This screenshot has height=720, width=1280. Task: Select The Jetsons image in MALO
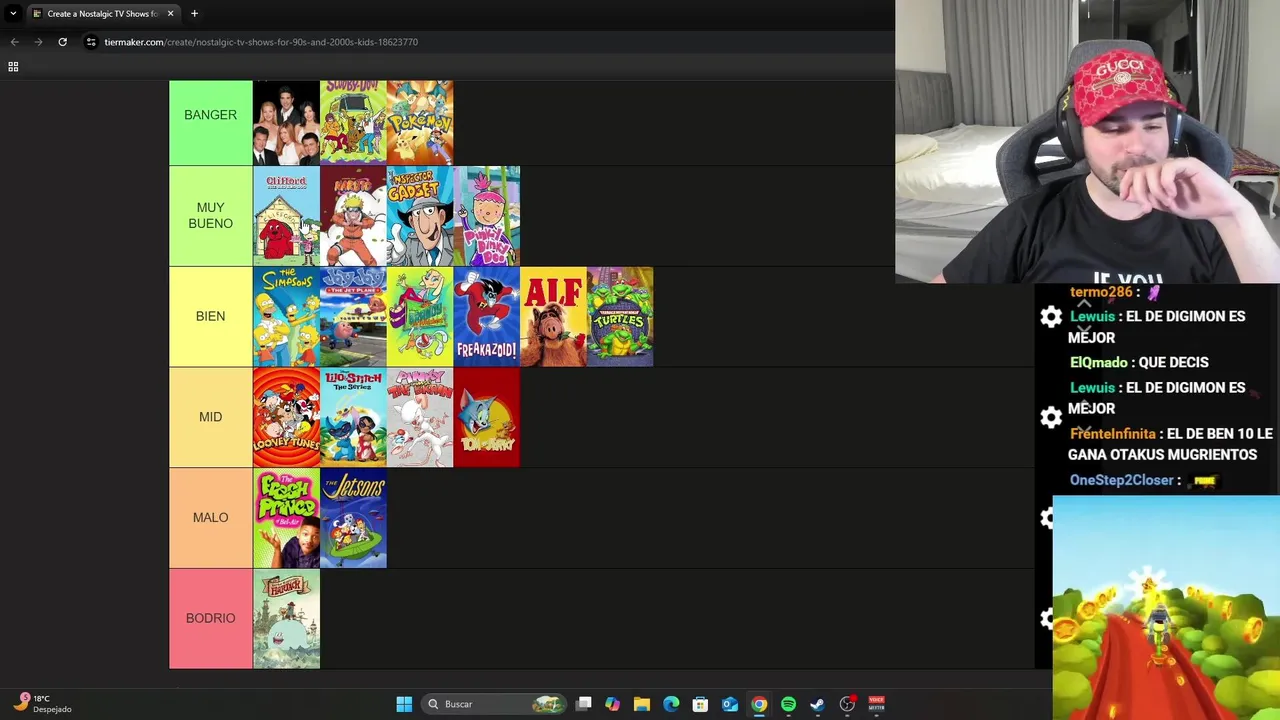[x=353, y=518]
